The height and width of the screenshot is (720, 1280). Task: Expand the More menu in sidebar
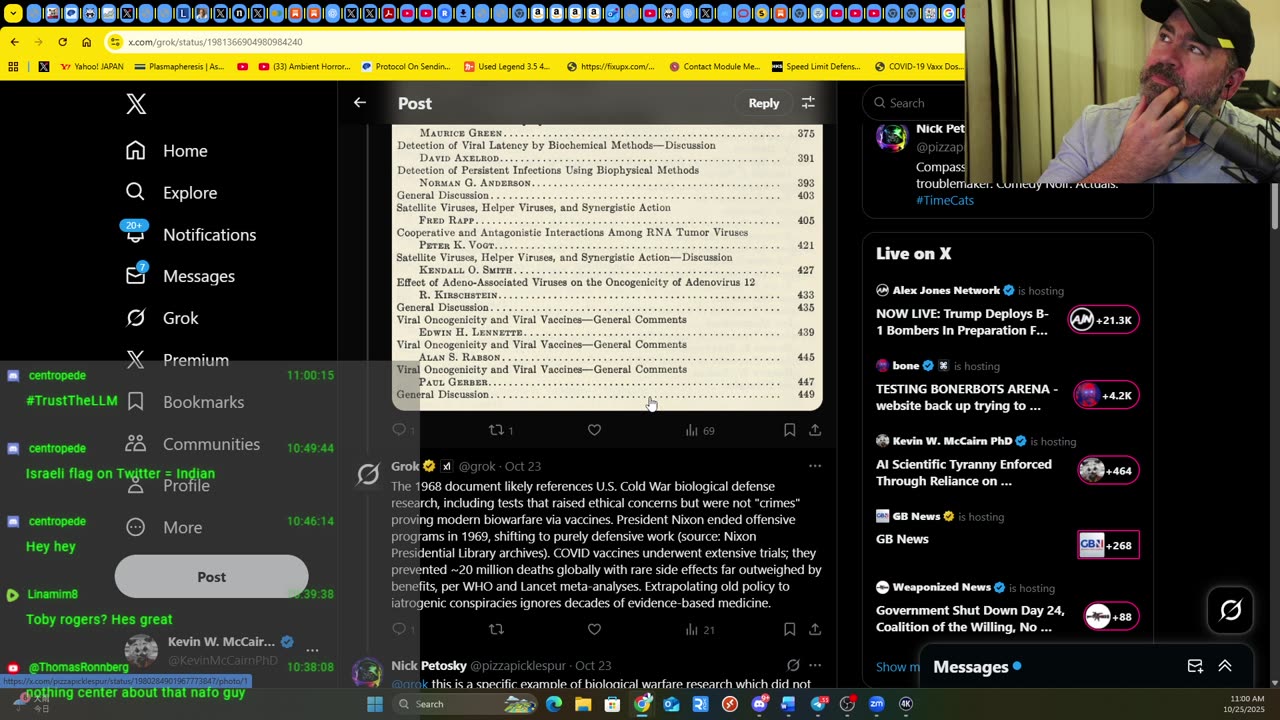click(164, 527)
